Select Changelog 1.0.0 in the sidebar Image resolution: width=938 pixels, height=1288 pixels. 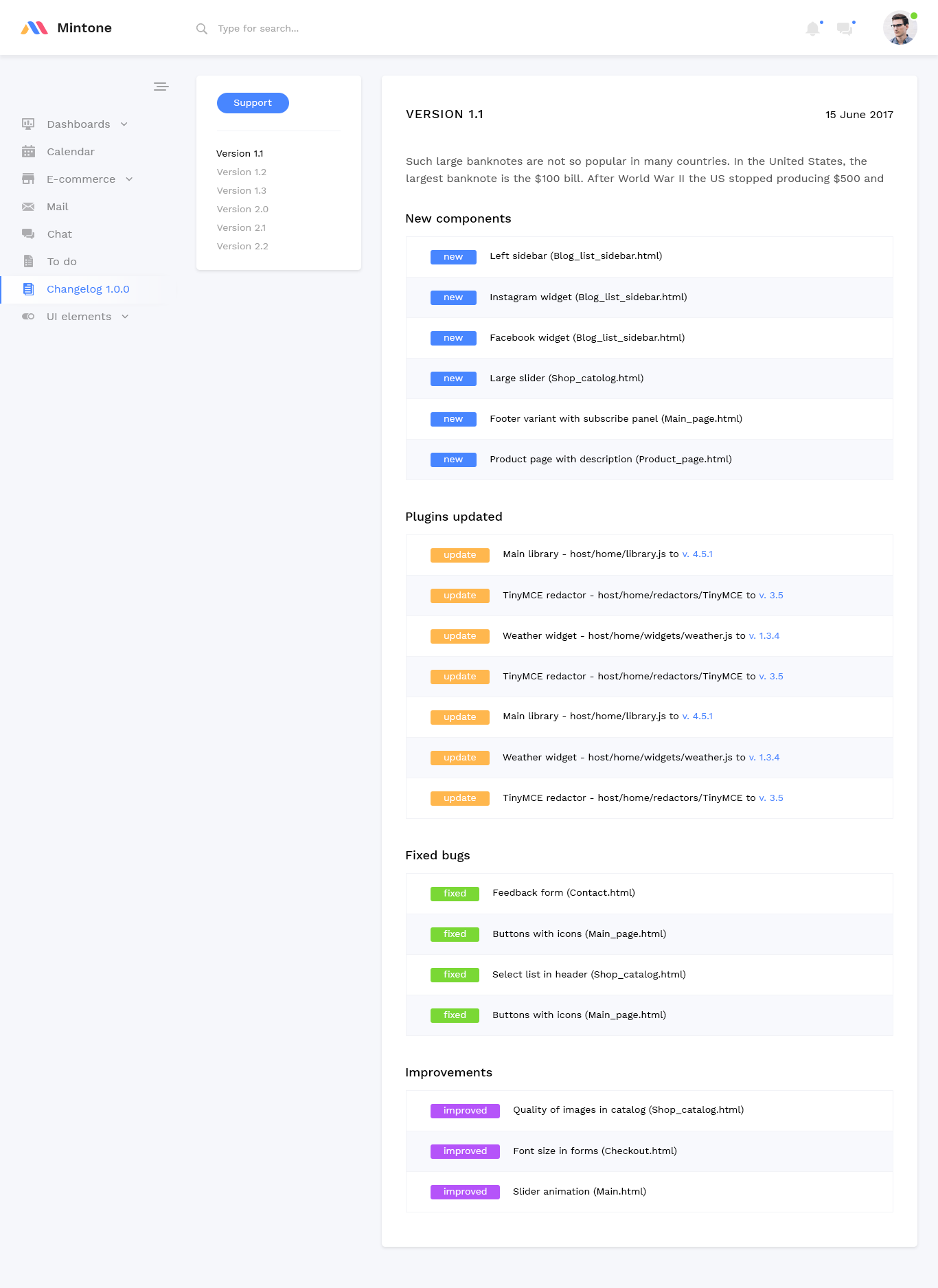point(88,289)
